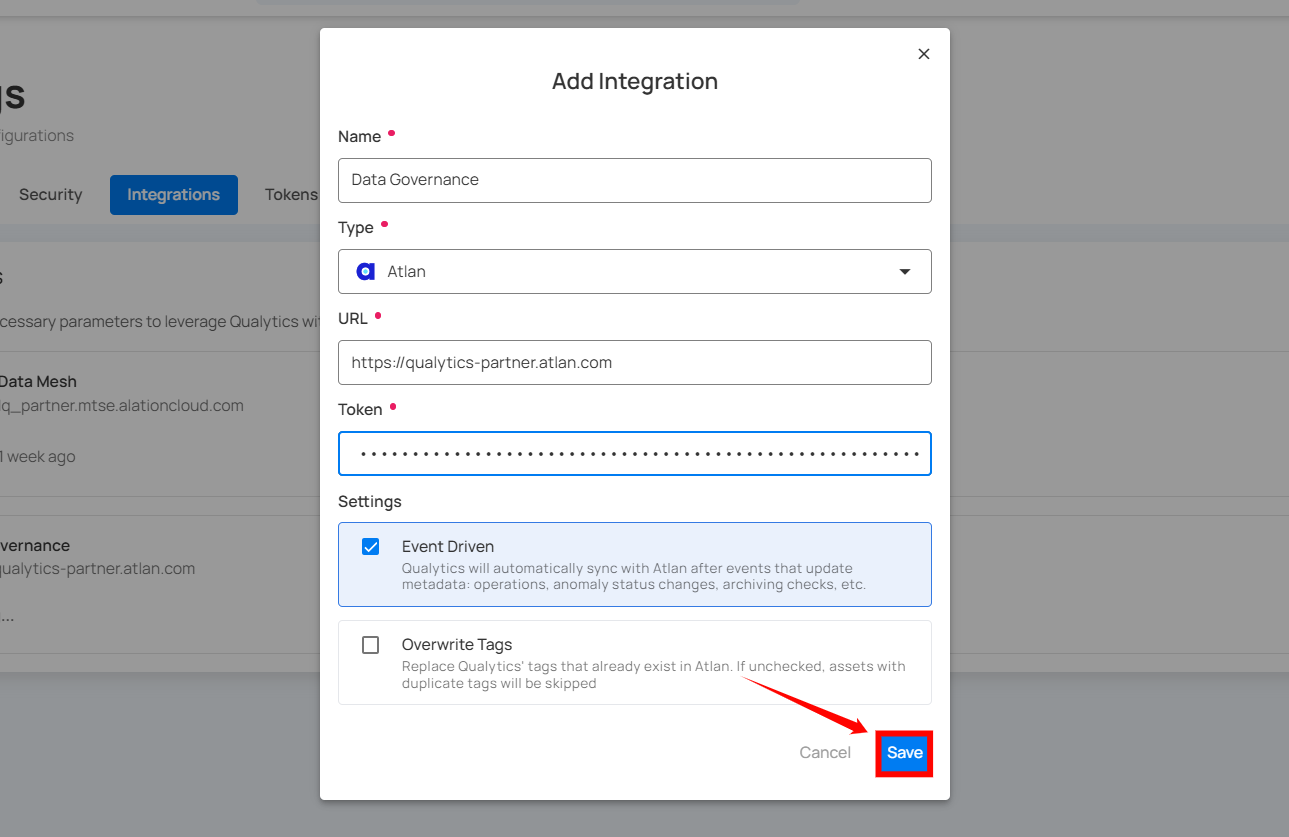The height and width of the screenshot is (837, 1289).
Task: Click the URL field with the Atlan address
Action: [634, 363]
